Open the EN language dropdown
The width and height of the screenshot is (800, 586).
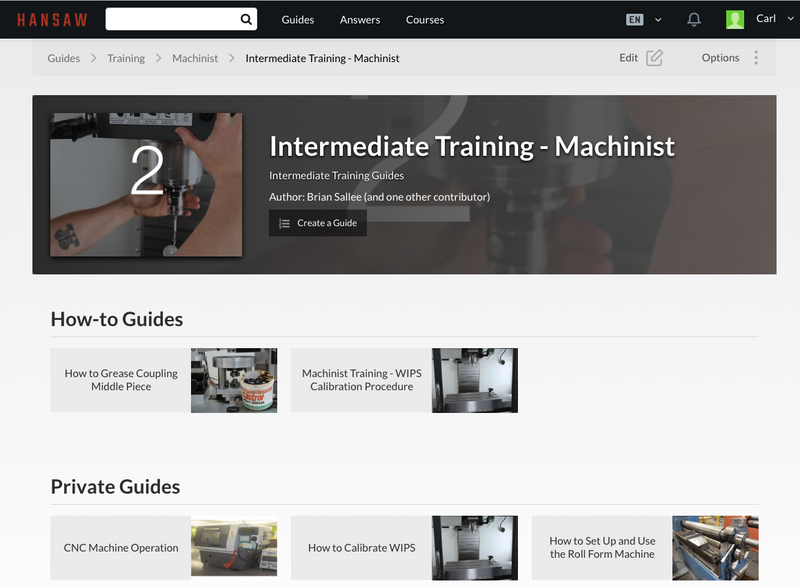click(643, 19)
